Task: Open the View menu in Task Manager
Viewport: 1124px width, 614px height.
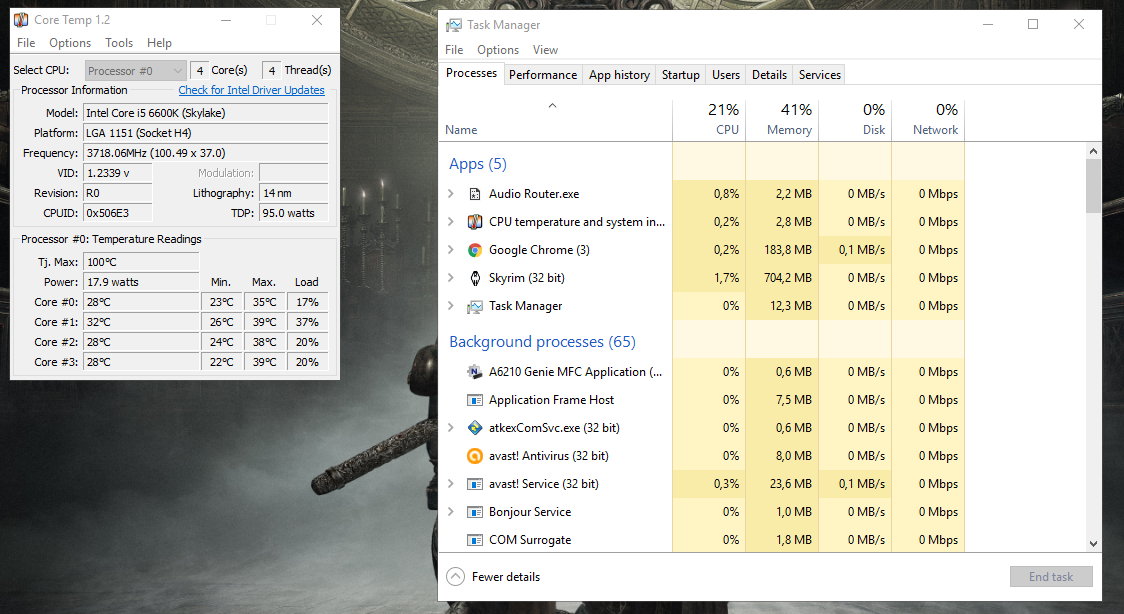Action: [x=545, y=49]
